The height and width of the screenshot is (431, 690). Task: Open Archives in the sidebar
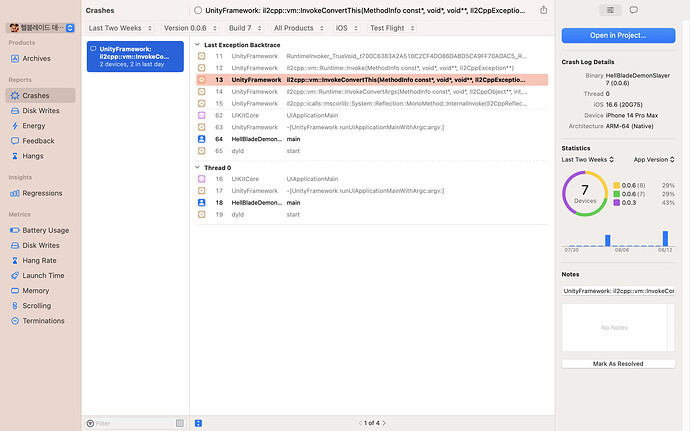(36, 59)
